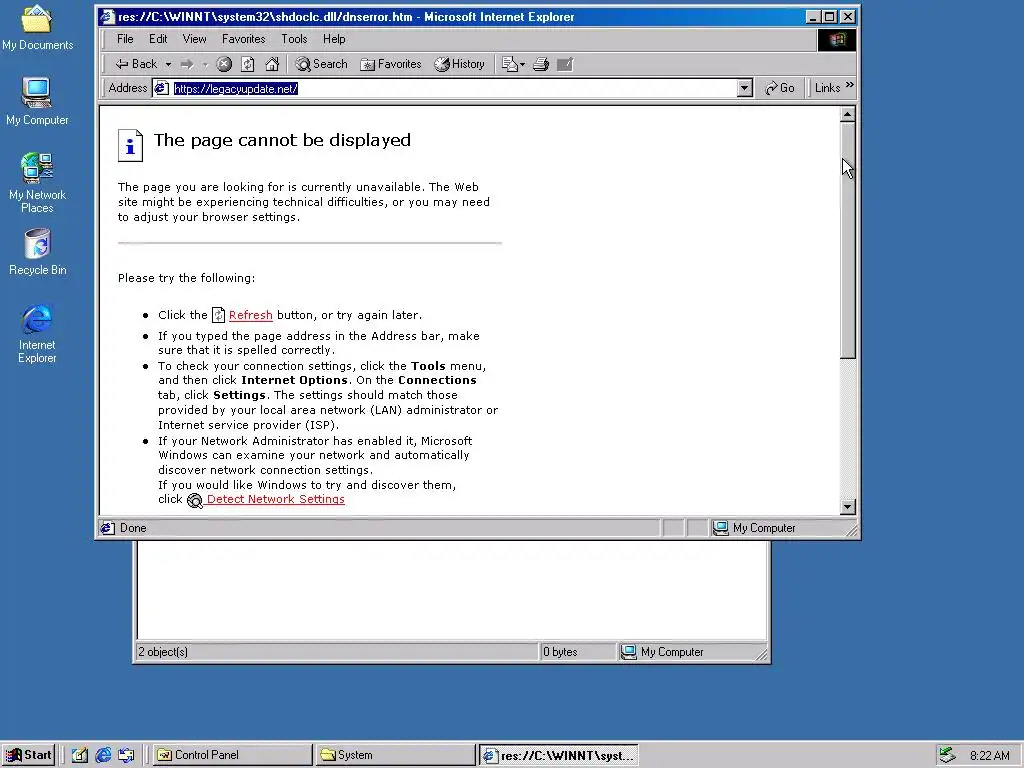Viewport: 1024px width, 768px height.
Task: Select My Computer desktop icon
Action: [37, 101]
